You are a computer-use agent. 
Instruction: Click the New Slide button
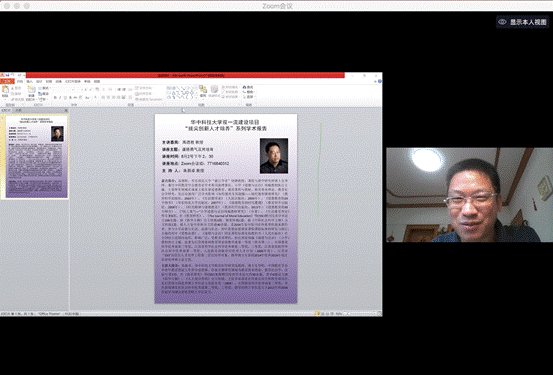coord(31,93)
